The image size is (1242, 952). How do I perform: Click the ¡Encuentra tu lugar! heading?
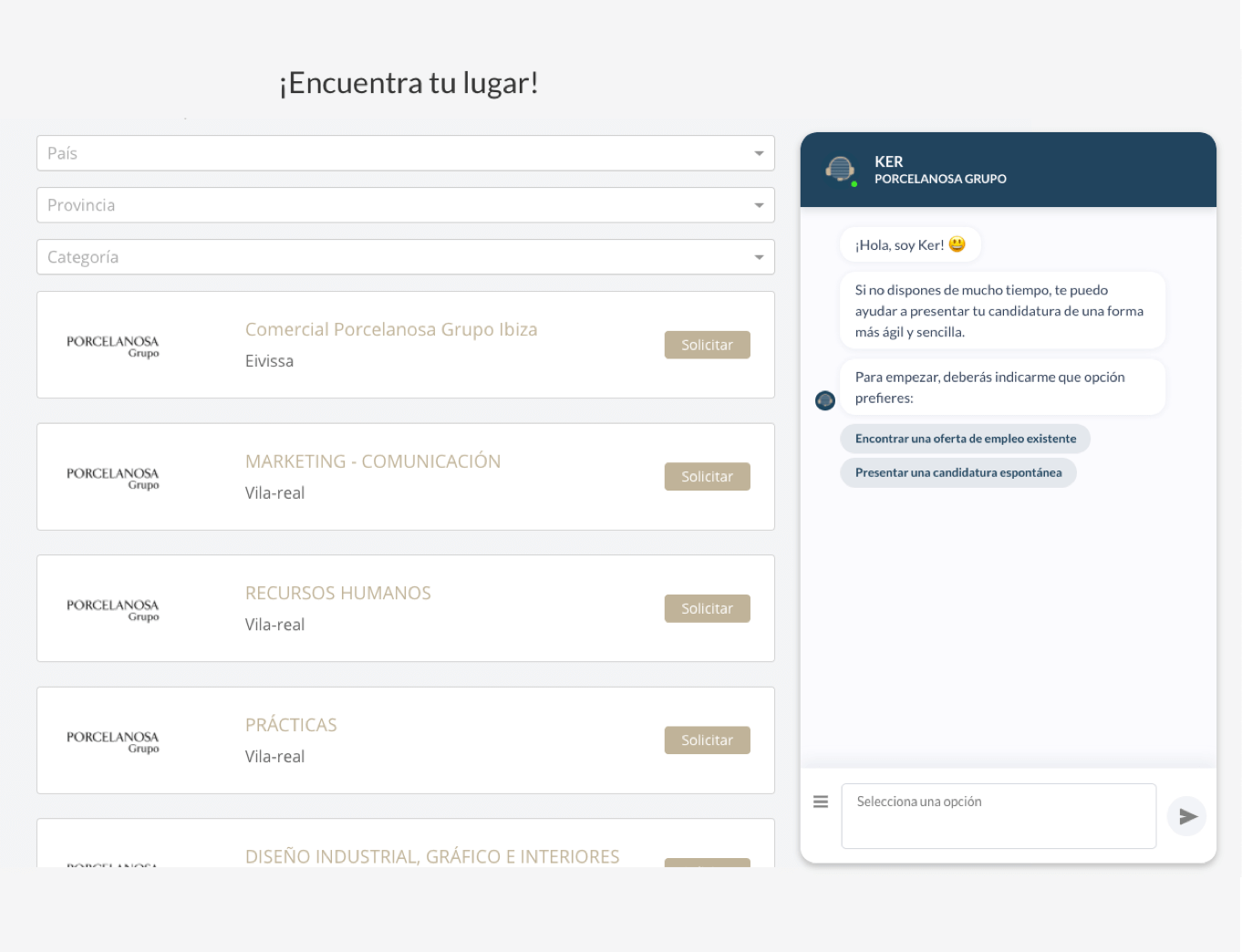(409, 83)
